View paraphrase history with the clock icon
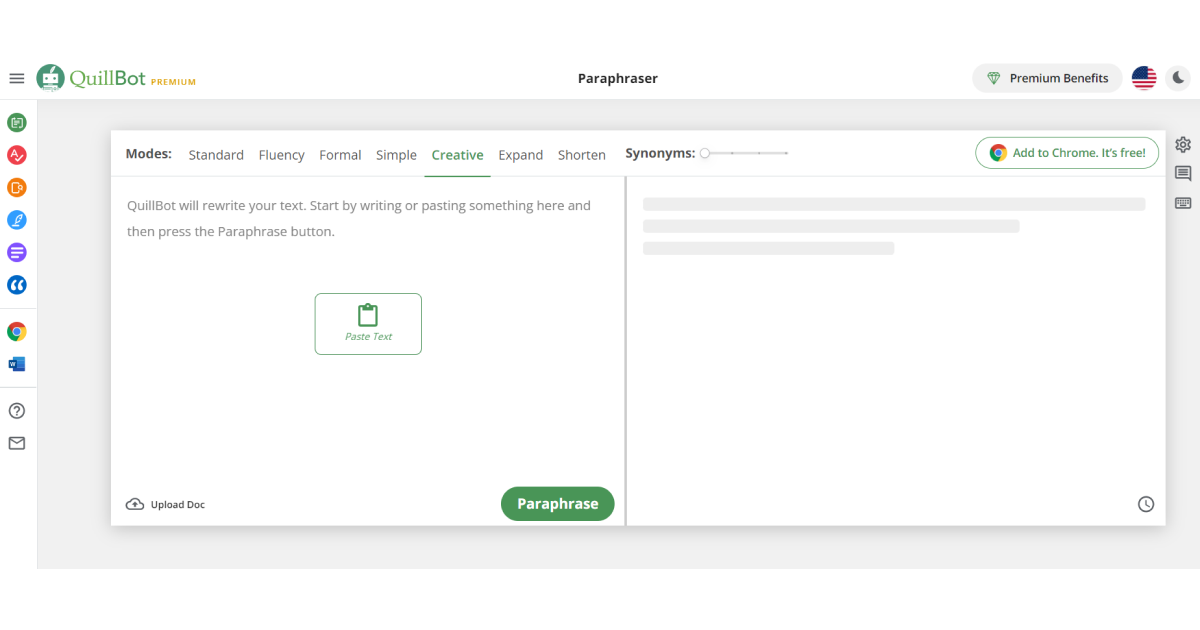The height and width of the screenshot is (630, 1200). [1146, 503]
